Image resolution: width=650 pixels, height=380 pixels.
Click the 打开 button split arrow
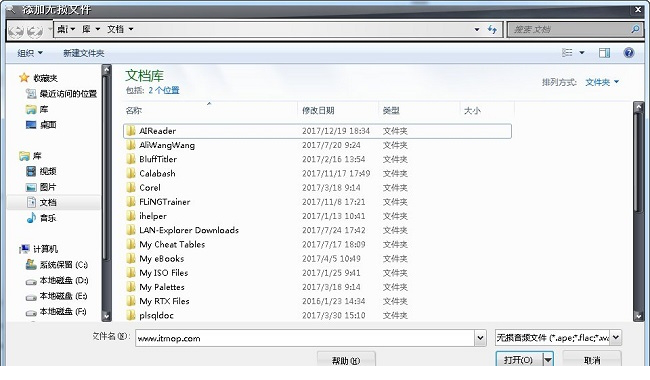[548, 360]
